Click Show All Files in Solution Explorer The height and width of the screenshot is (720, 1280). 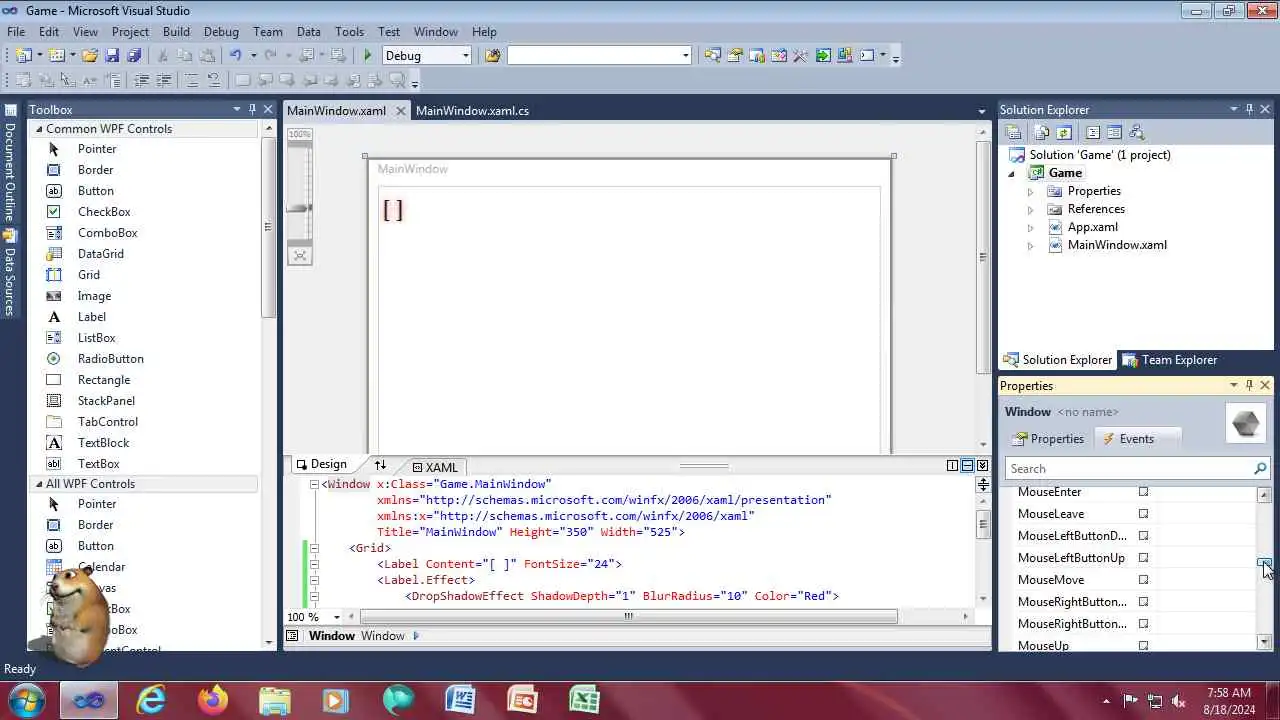(x=1042, y=132)
